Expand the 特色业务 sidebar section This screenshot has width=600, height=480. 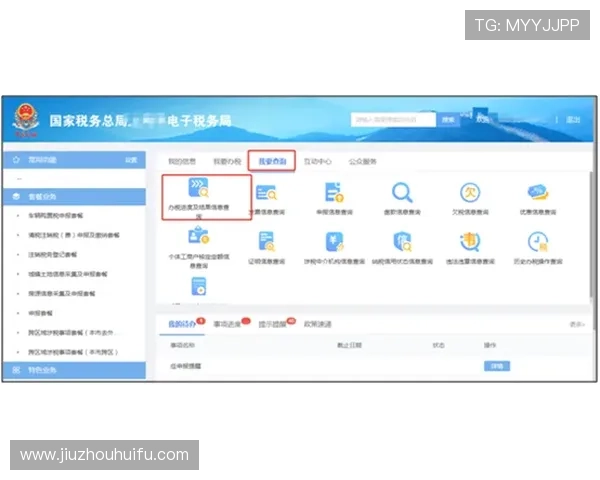coord(74,370)
